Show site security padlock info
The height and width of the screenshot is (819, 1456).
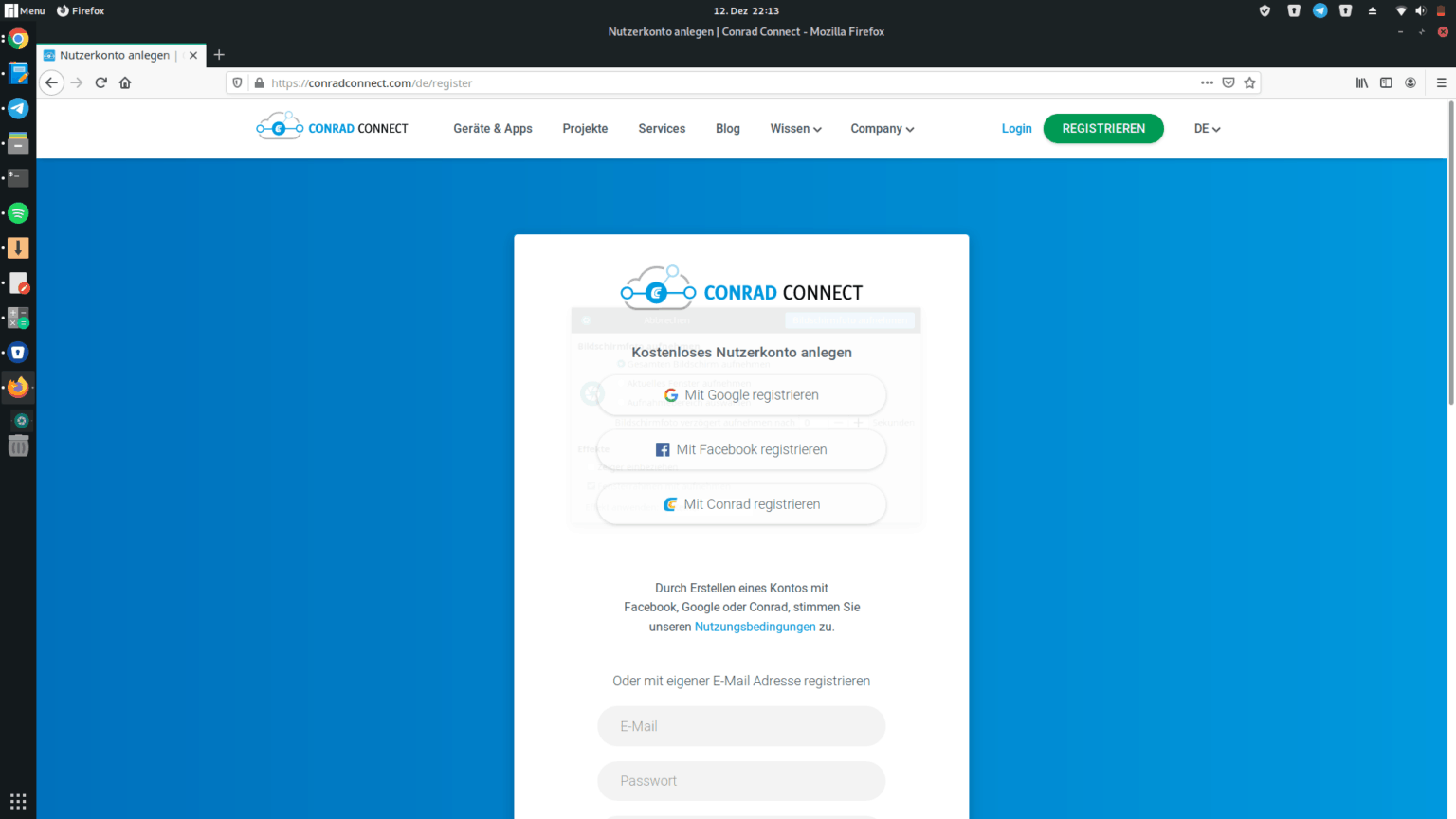coord(259,82)
